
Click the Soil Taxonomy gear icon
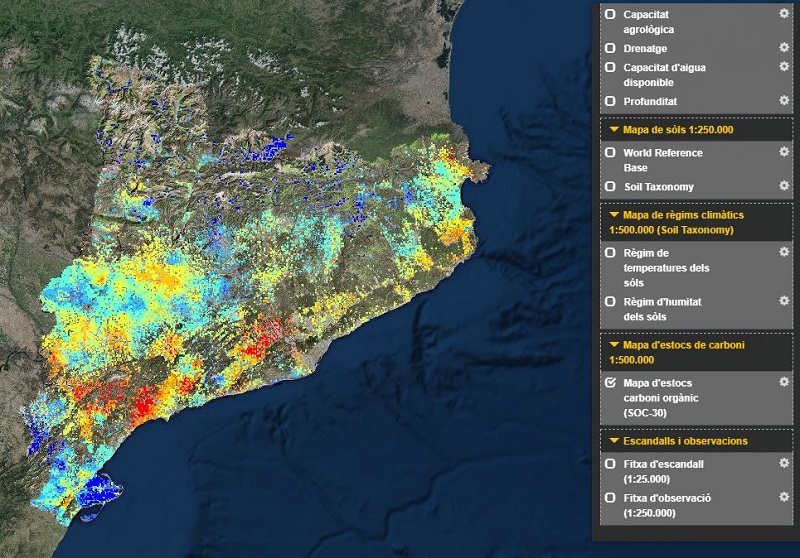click(x=784, y=185)
